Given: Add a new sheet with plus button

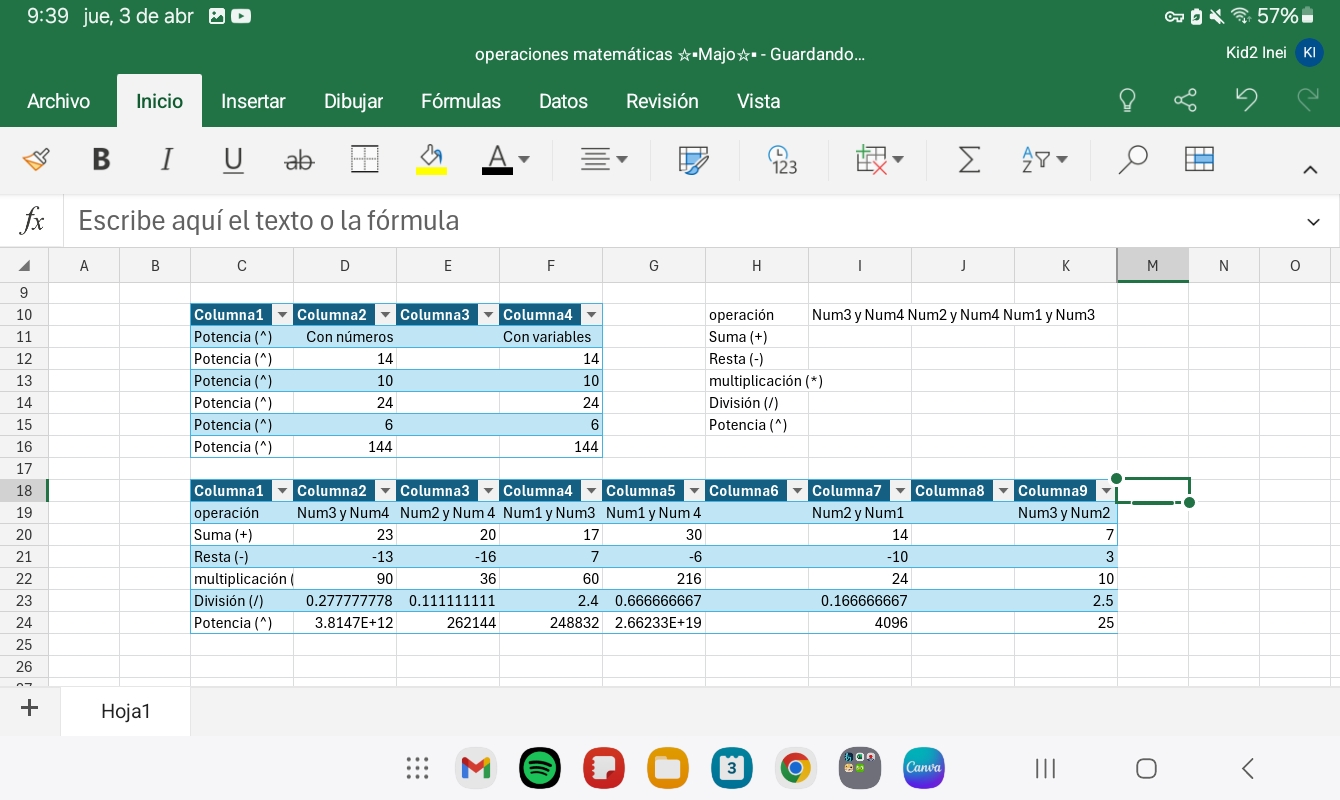Looking at the screenshot, I should (29, 709).
